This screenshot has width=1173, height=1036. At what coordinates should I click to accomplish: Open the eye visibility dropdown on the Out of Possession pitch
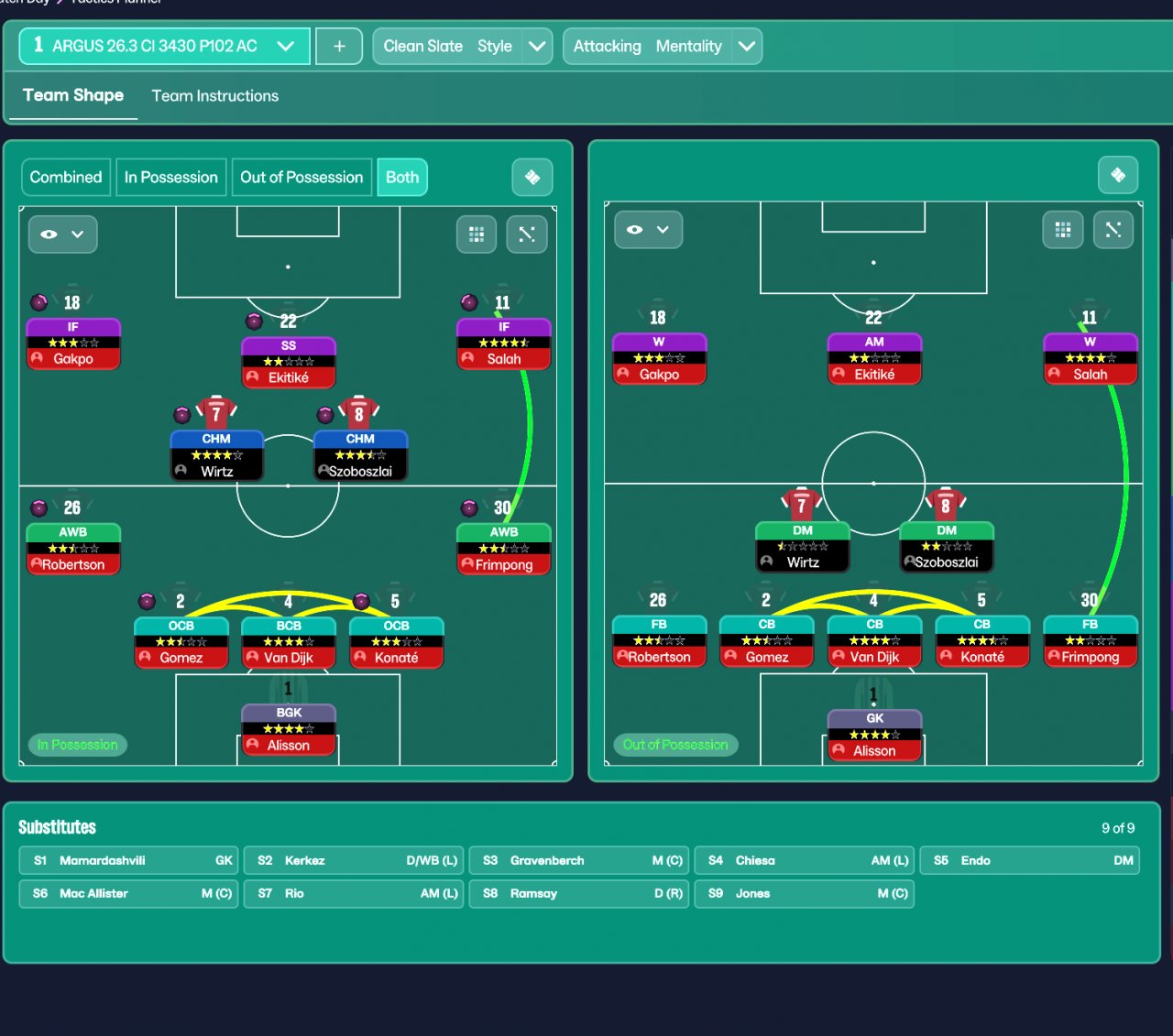click(x=648, y=230)
